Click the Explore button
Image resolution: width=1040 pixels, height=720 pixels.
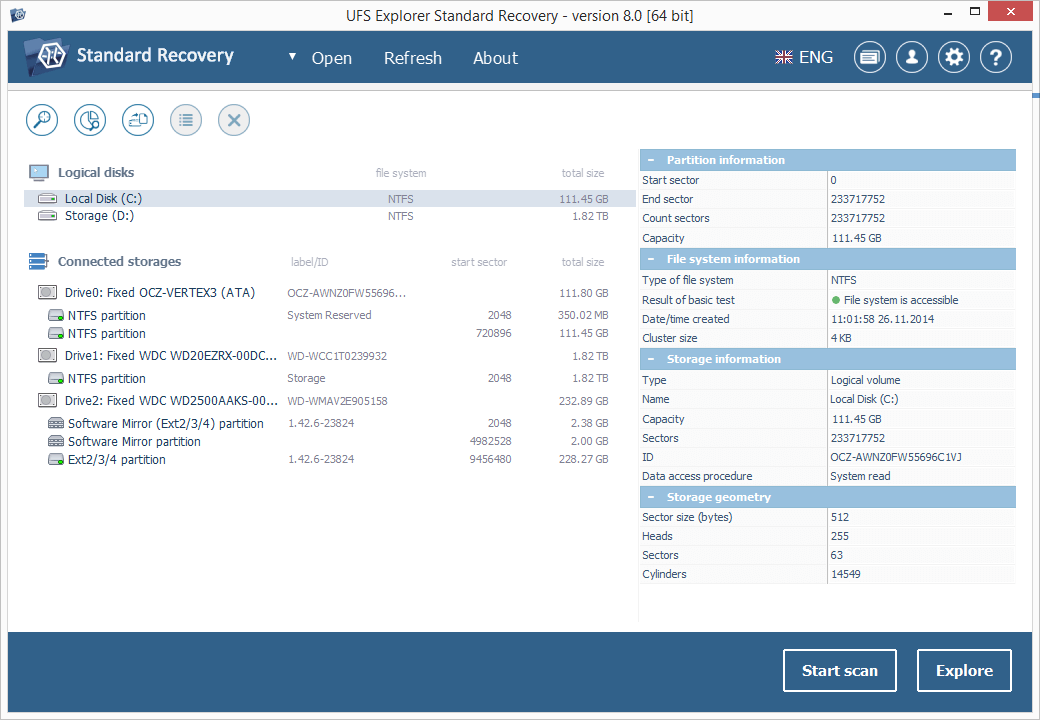click(x=964, y=670)
